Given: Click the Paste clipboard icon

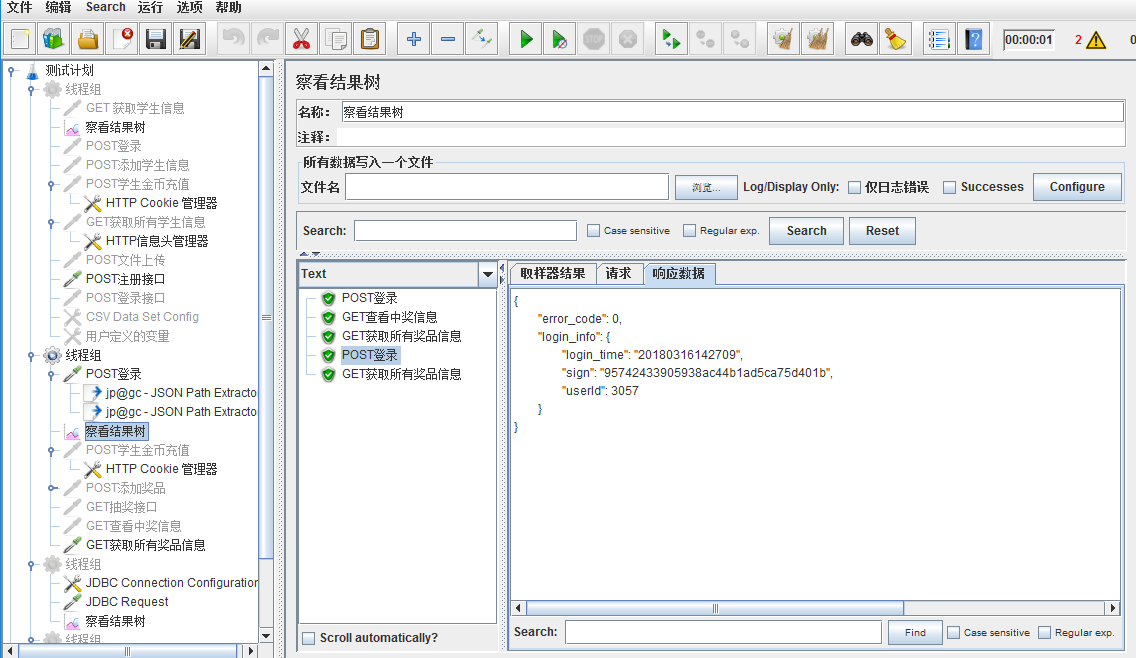Looking at the screenshot, I should point(370,39).
